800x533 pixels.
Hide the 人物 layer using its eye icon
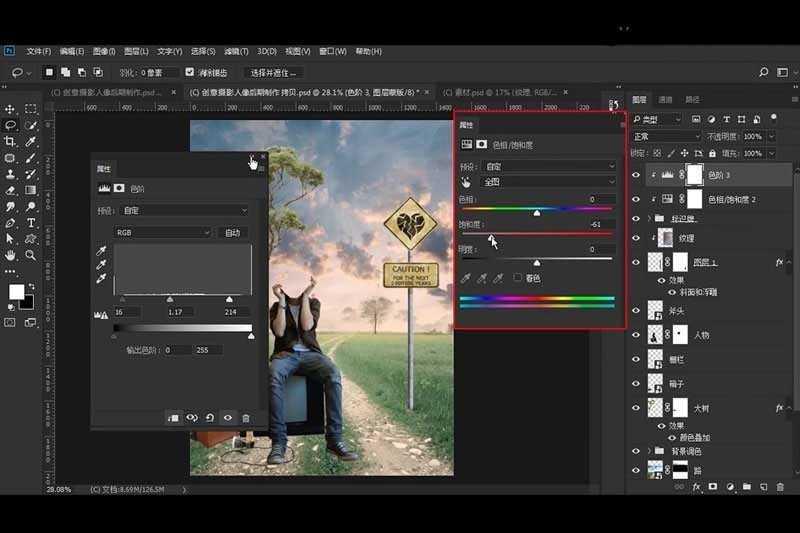(636, 335)
